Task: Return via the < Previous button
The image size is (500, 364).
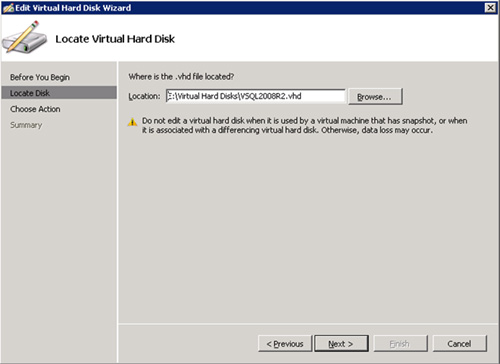Action: tap(285, 344)
